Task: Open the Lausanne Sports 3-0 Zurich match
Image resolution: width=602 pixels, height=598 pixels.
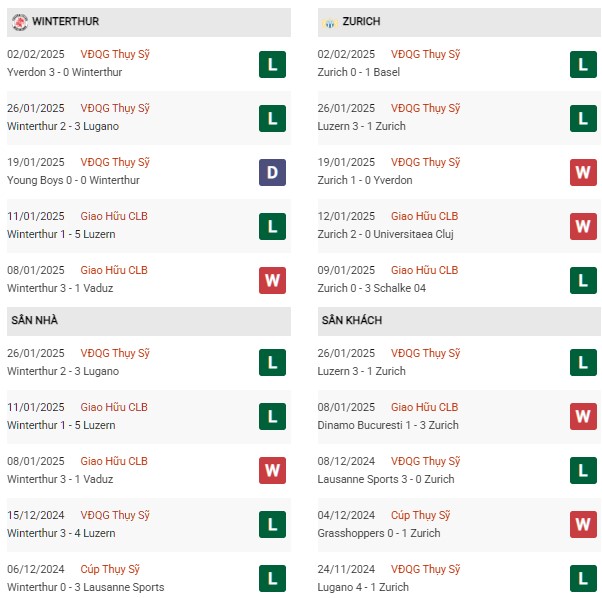Action: tap(386, 479)
